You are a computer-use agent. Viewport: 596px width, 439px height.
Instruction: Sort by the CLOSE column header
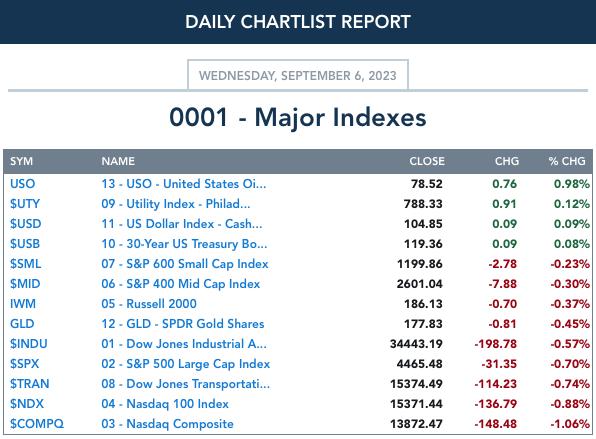point(427,161)
